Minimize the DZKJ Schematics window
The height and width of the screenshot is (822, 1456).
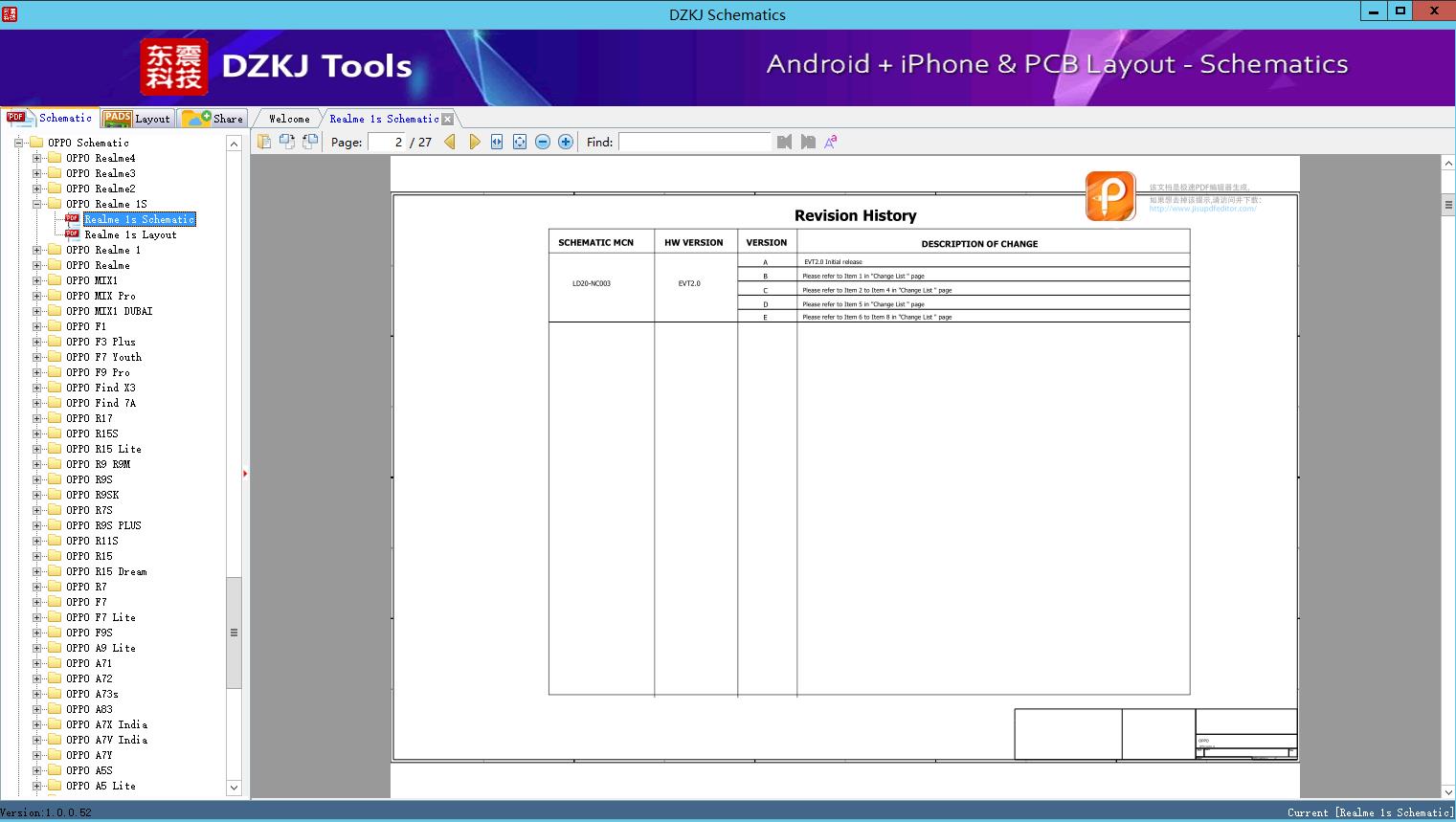[x=1374, y=11]
